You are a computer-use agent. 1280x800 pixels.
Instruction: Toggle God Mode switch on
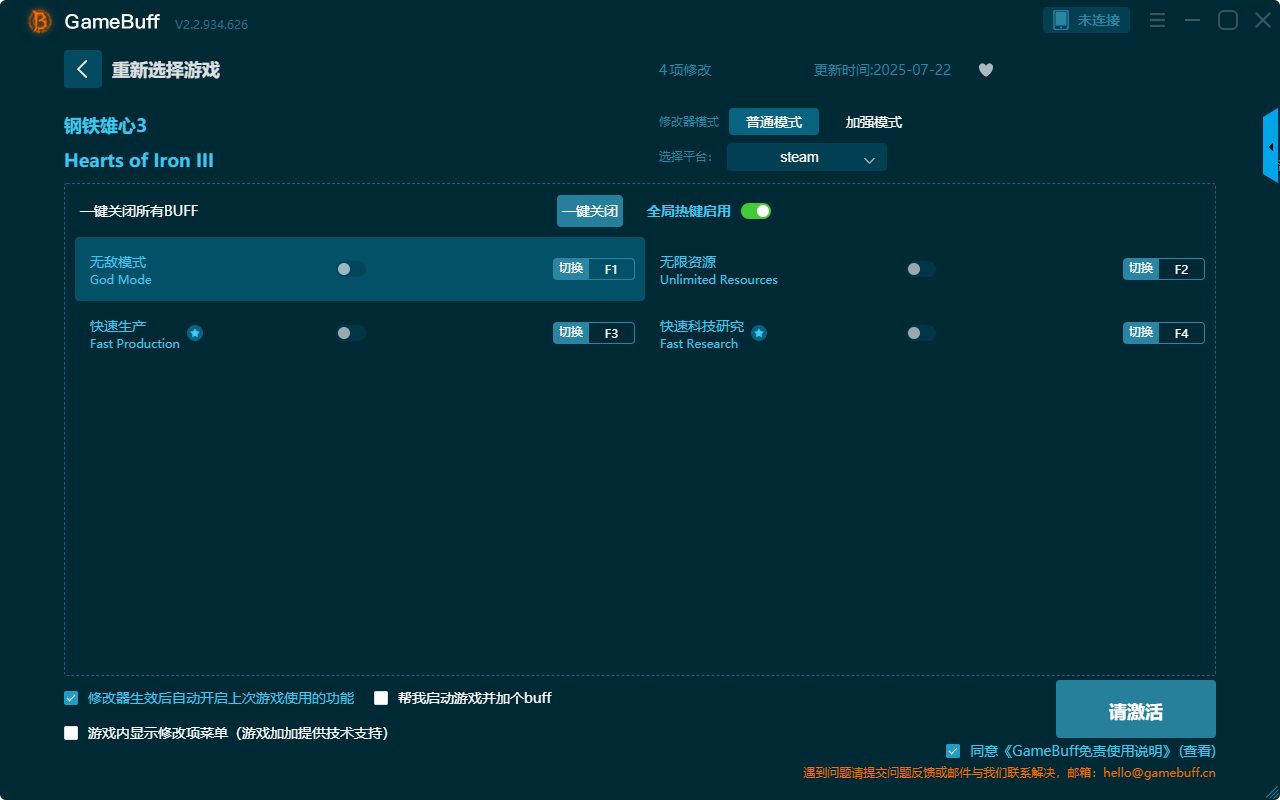tap(351, 269)
